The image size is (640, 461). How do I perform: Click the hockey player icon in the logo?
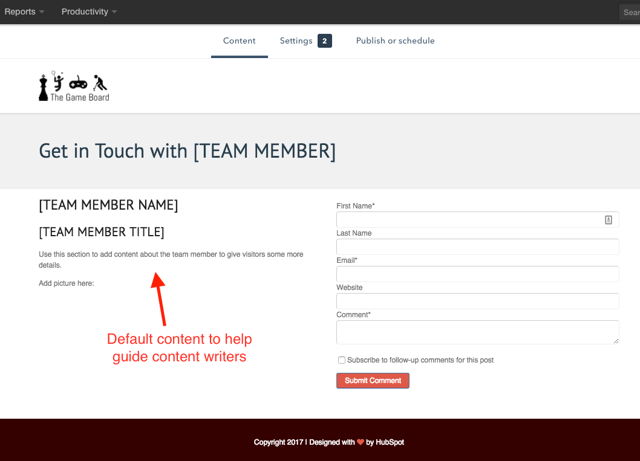pyautogui.click(x=100, y=82)
